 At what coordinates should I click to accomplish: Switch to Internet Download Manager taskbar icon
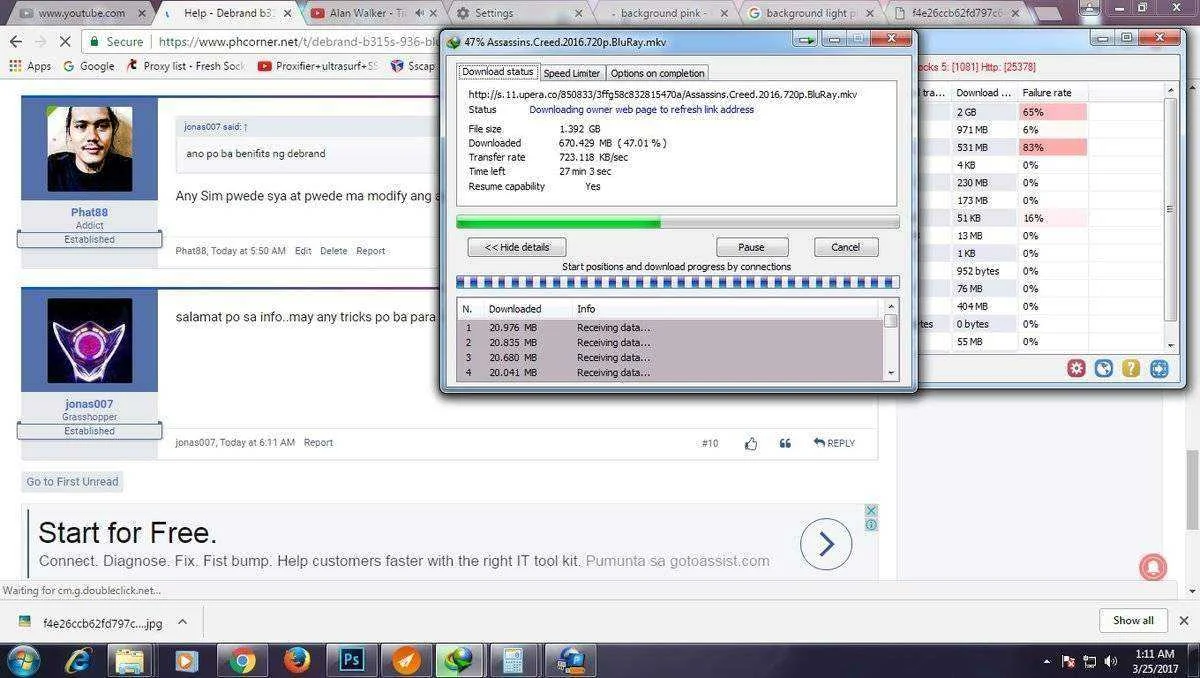click(x=460, y=661)
